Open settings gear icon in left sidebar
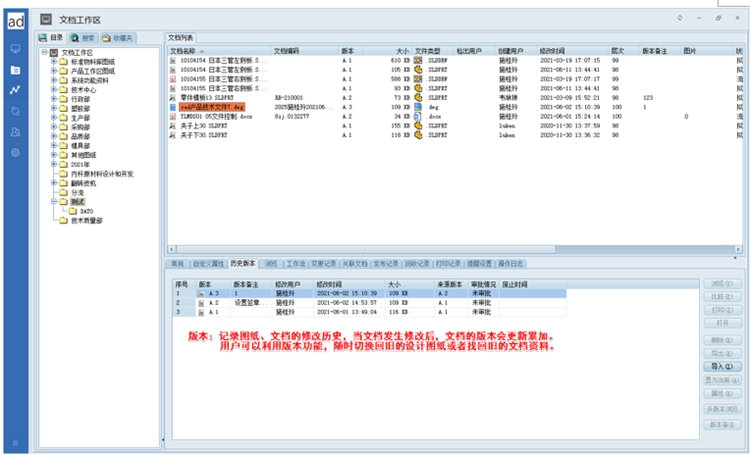 [15, 152]
